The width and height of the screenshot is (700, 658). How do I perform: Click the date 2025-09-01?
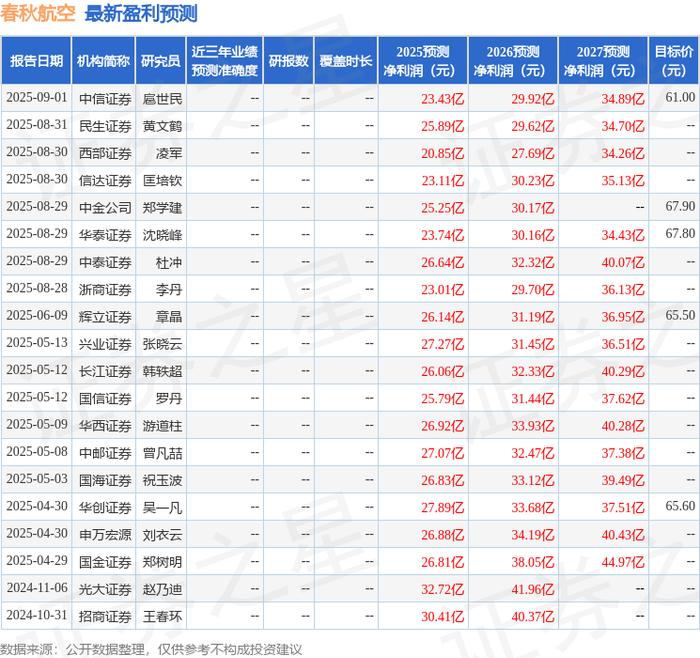click(x=37, y=98)
